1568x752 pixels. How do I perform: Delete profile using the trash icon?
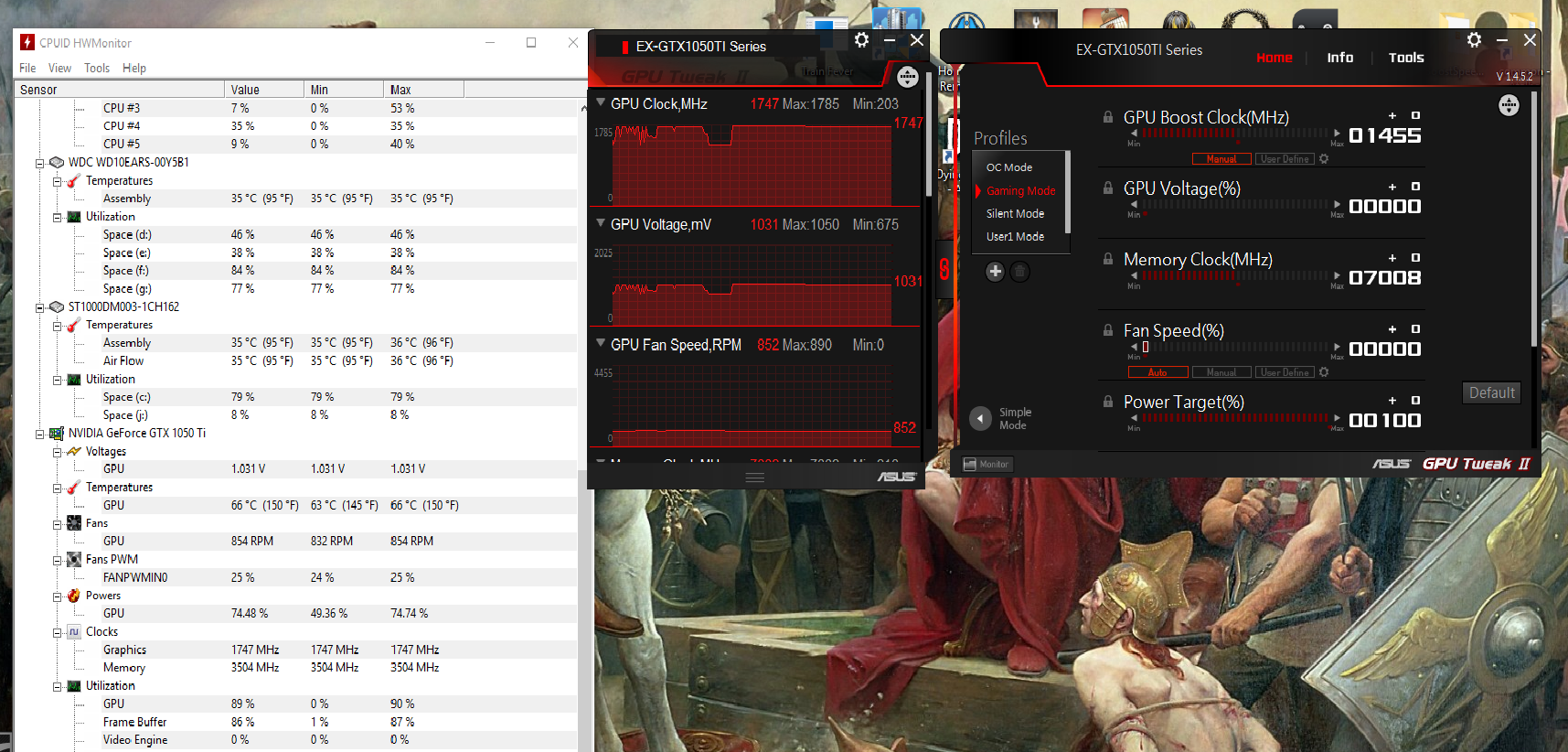pos(1020,272)
